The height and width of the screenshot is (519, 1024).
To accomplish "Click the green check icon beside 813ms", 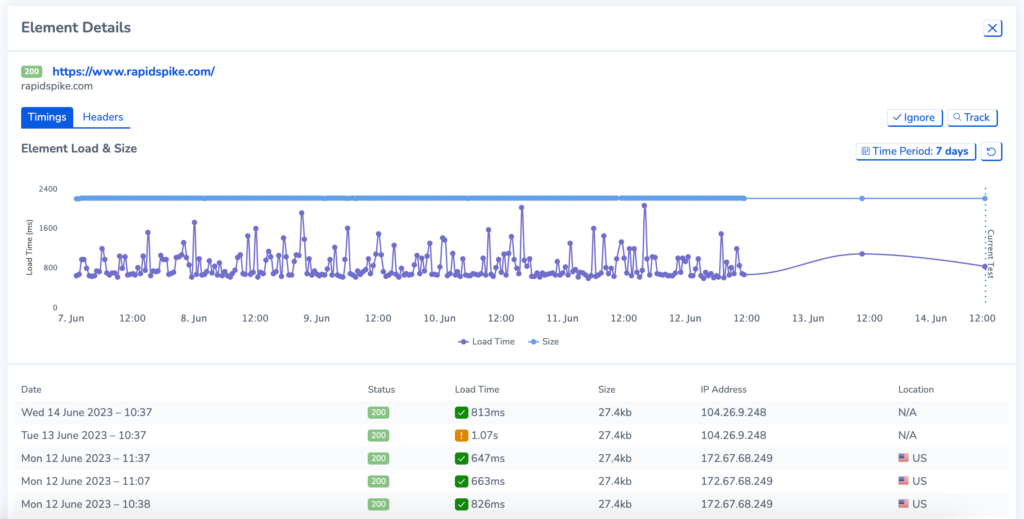I will (x=461, y=413).
